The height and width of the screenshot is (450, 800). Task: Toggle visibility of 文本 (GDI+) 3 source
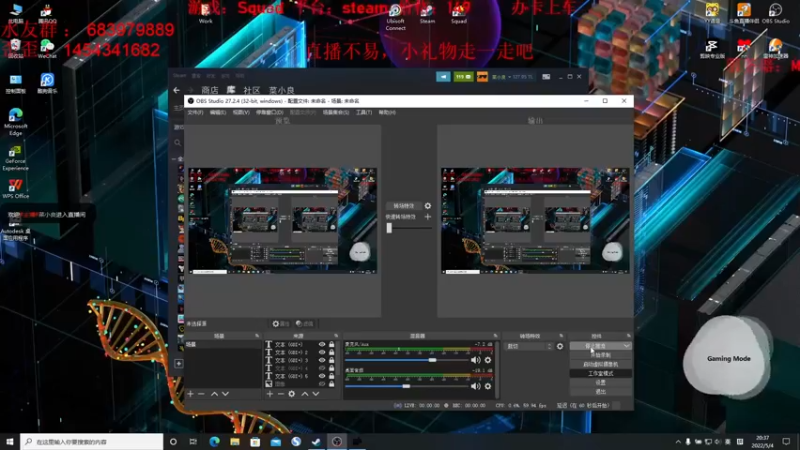(x=322, y=360)
